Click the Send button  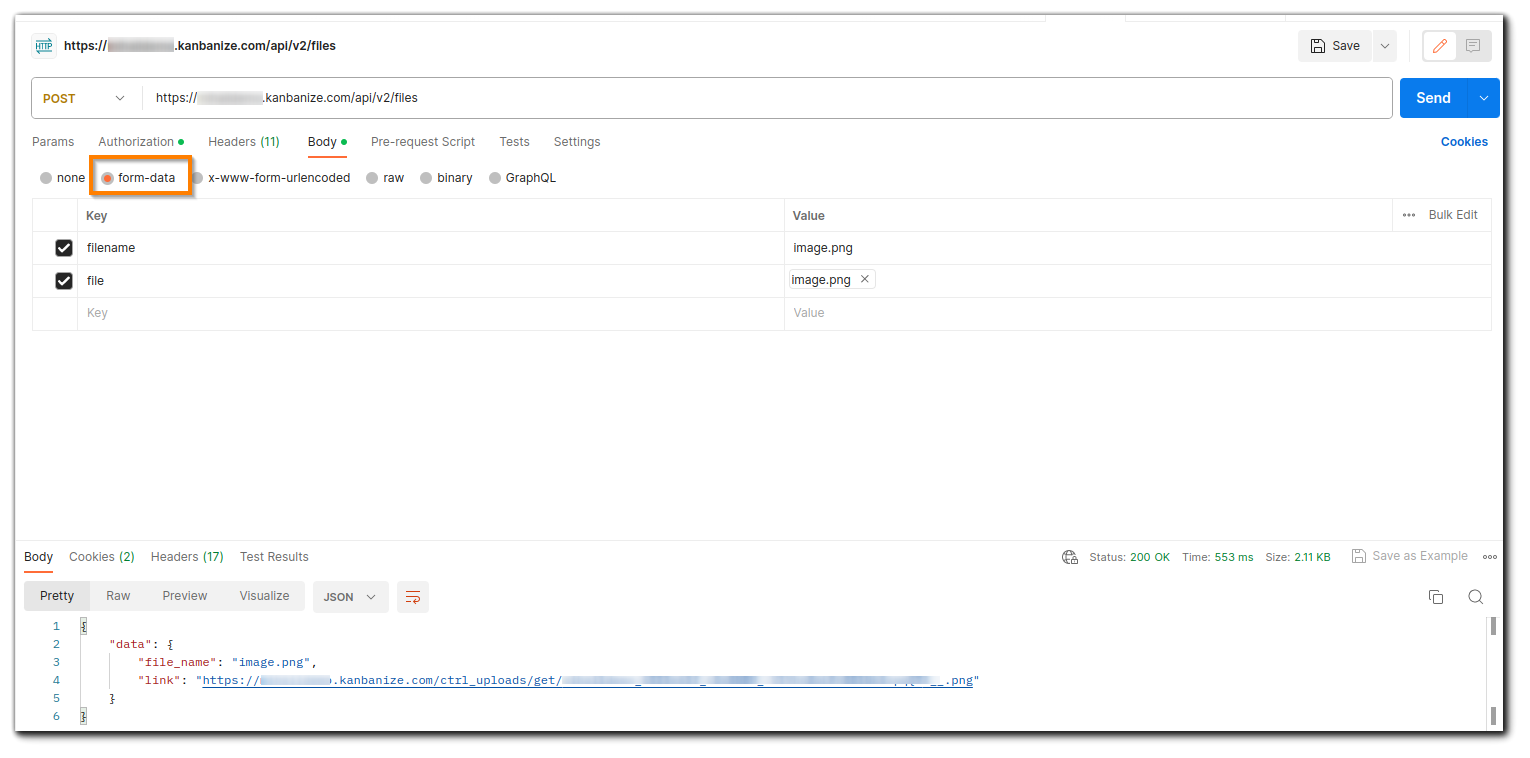[x=1433, y=98]
